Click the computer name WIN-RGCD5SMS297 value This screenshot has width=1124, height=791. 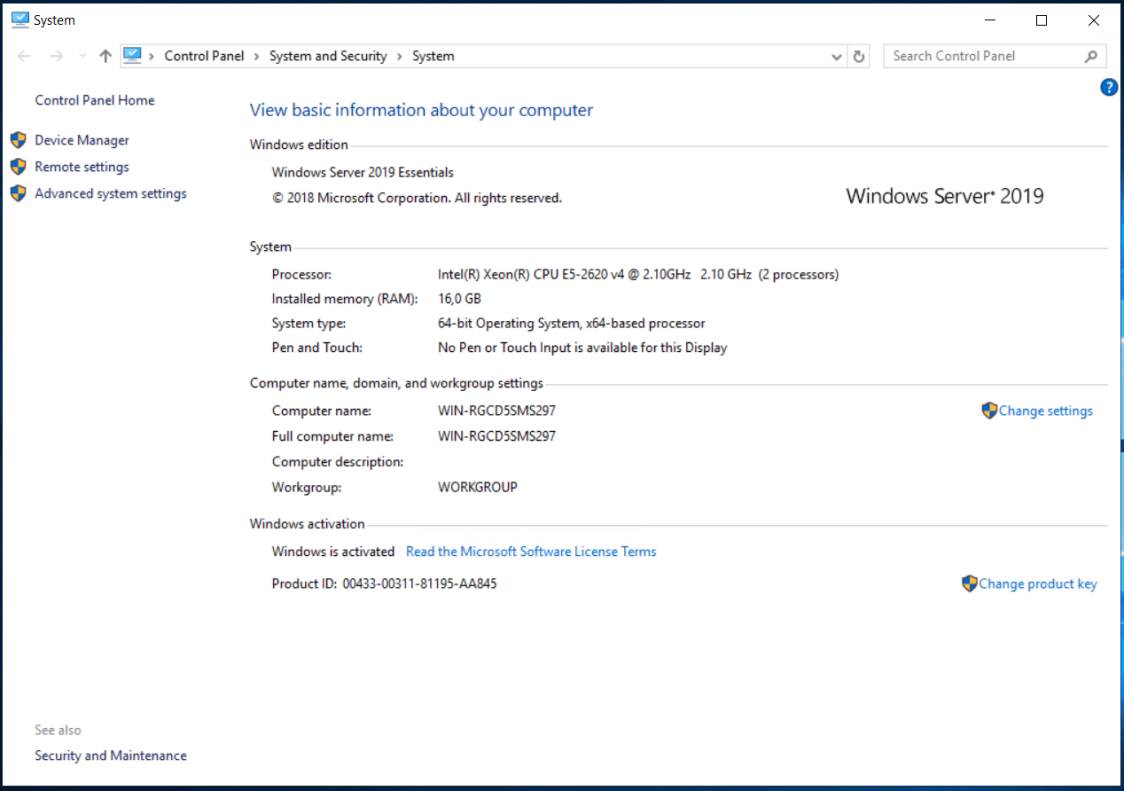point(497,411)
